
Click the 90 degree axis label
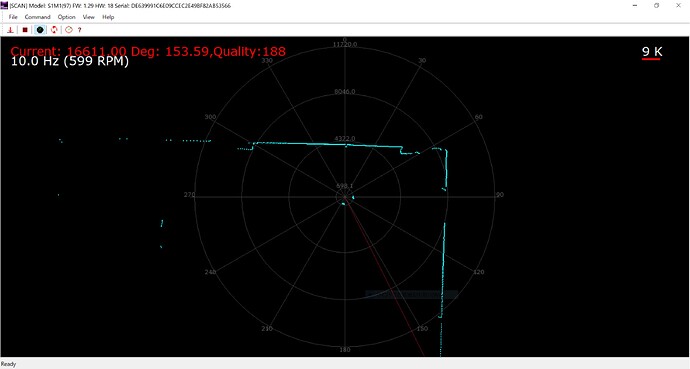pyautogui.click(x=499, y=195)
